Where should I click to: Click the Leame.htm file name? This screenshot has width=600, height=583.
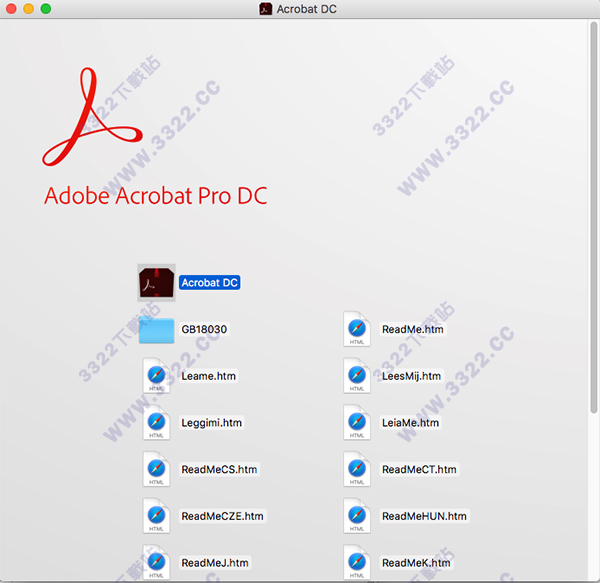point(209,376)
